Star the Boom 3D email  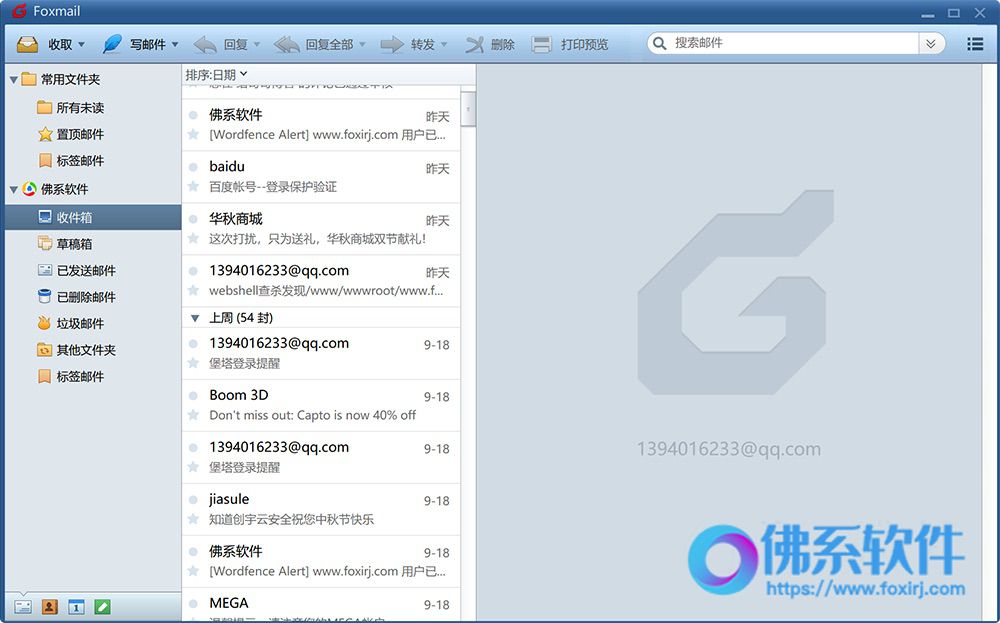click(x=193, y=415)
